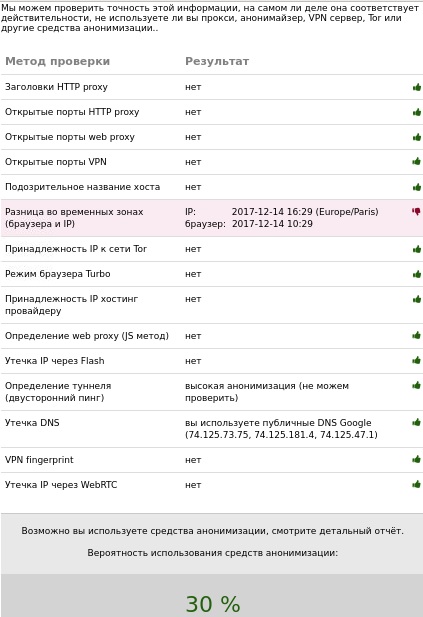Click thumbs-up icon for Подозрительное название хоста
The width and height of the screenshot is (423, 617).
coord(417,187)
